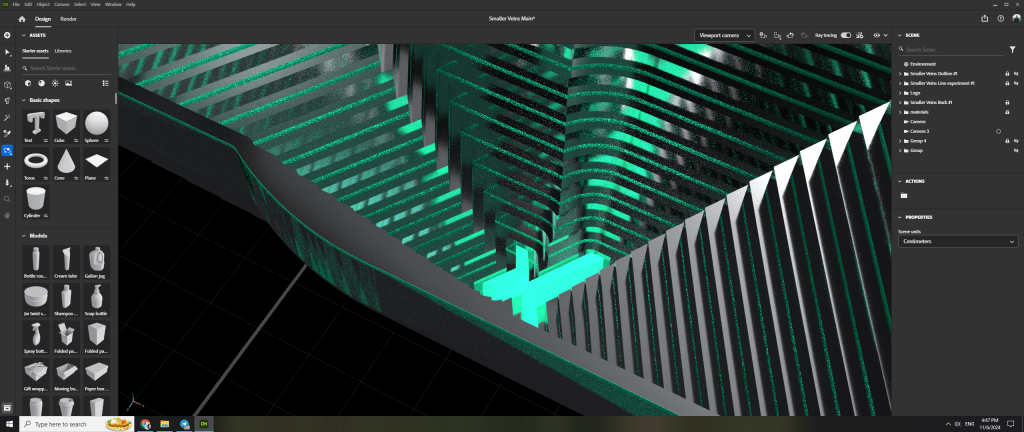Toggle visibility of Smaller Veins Outline #1

pyautogui.click(x=1015, y=73)
